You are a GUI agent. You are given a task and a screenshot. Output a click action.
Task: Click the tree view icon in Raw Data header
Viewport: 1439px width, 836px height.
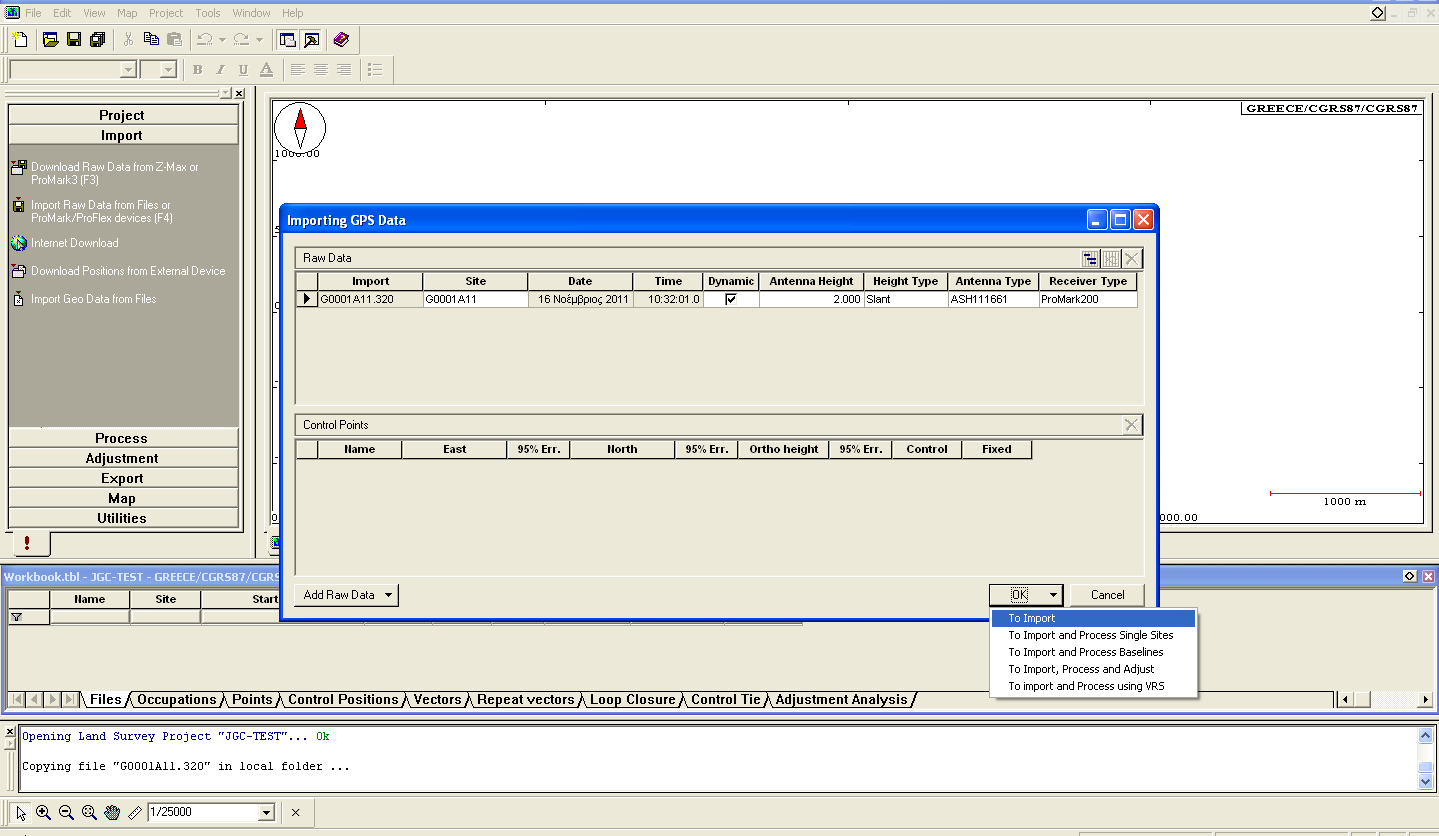(x=1090, y=258)
